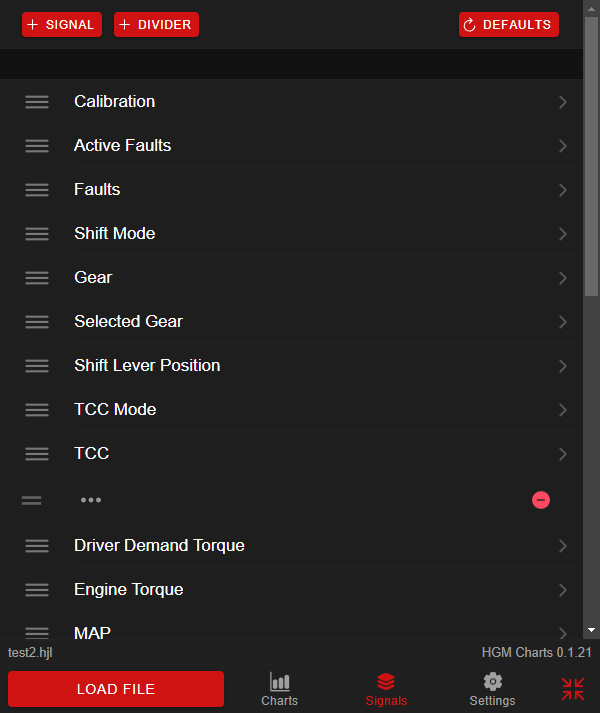Open the Selected Gear chevron arrow
Image resolution: width=600 pixels, height=713 pixels.
563,322
